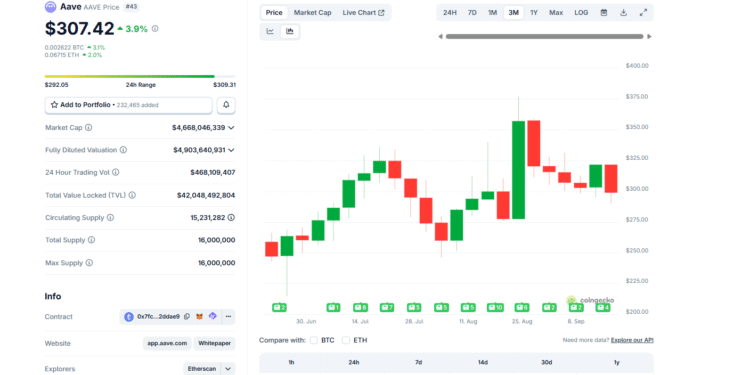Click the $4,668,046,339 market cap value
Image resolution: width=750 pixels, height=375 pixels.
pos(199,128)
